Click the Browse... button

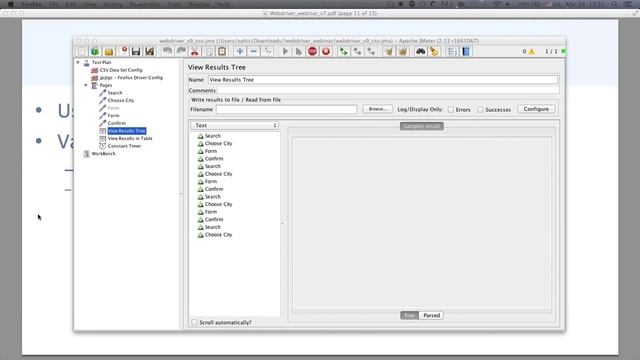point(378,109)
